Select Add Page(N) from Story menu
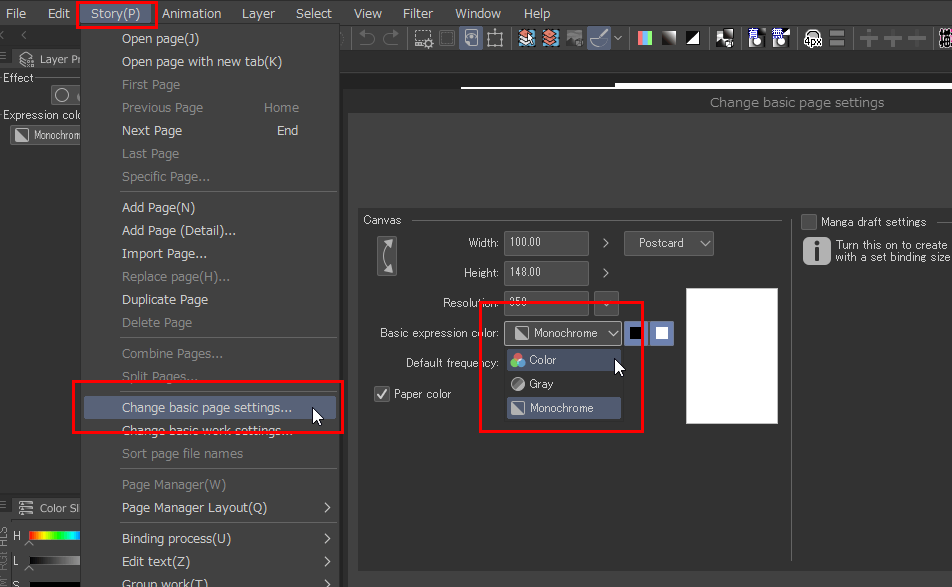This screenshot has height=587, width=952. [158, 208]
